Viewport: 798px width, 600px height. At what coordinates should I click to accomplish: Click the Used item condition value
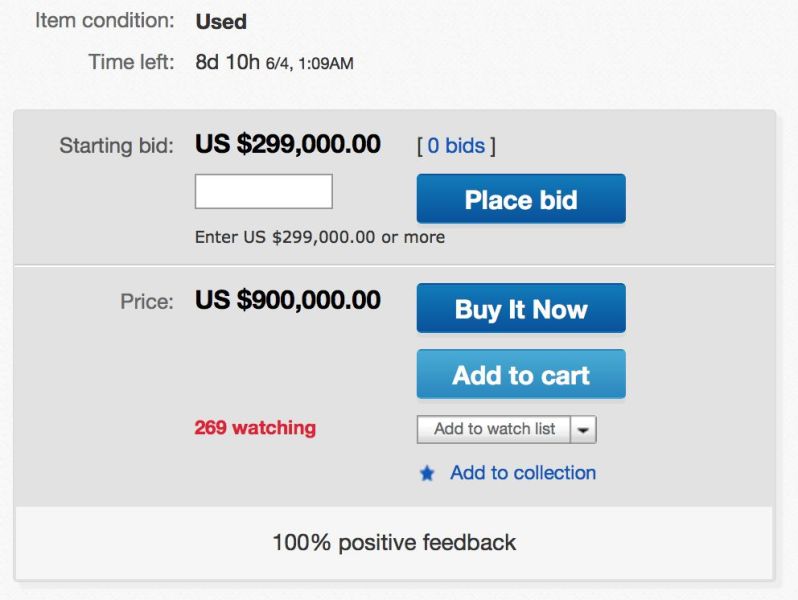click(221, 21)
